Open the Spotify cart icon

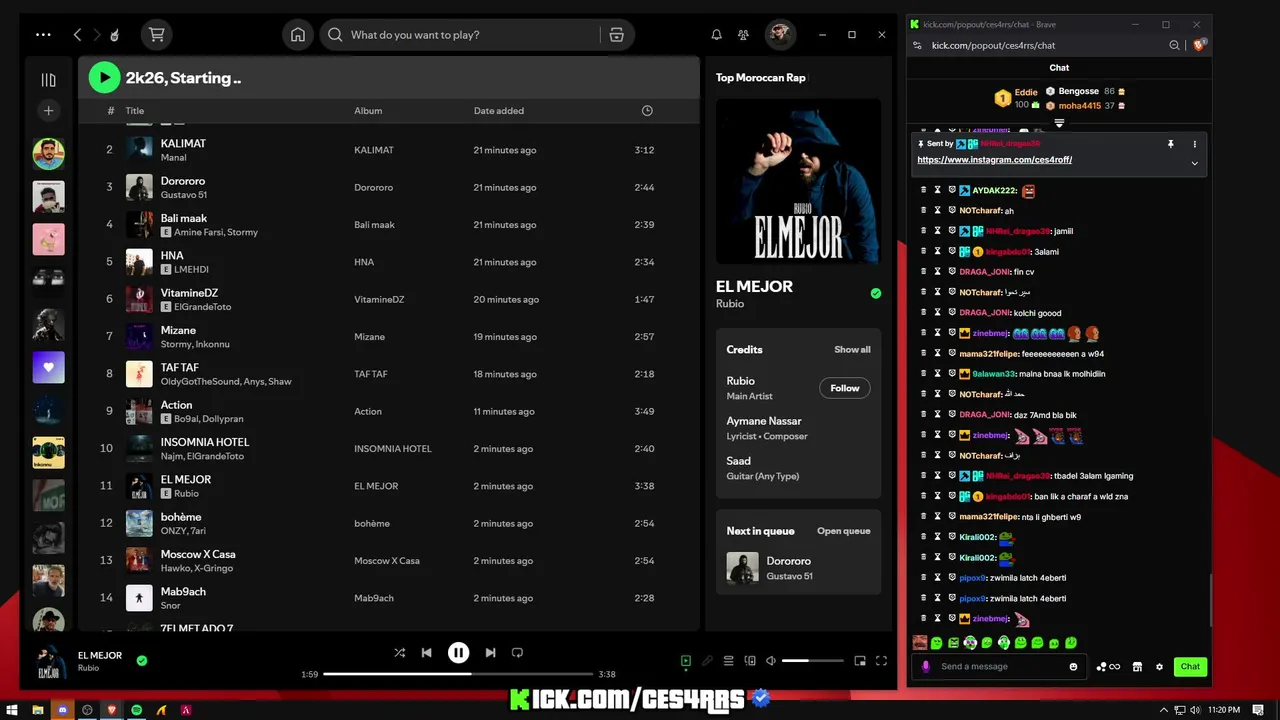[x=156, y=34]
